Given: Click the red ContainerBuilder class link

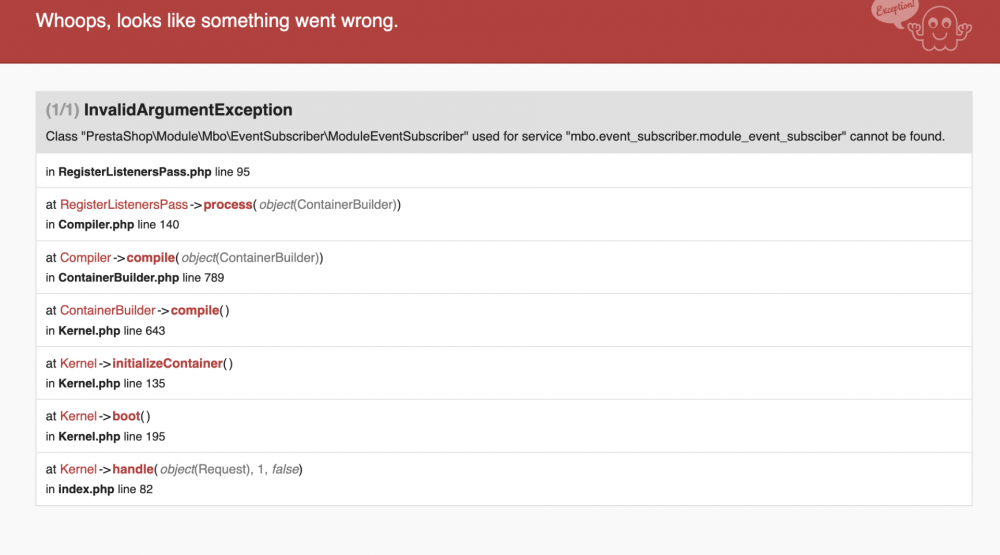Looking at the screenshot, I should (108, 311).
